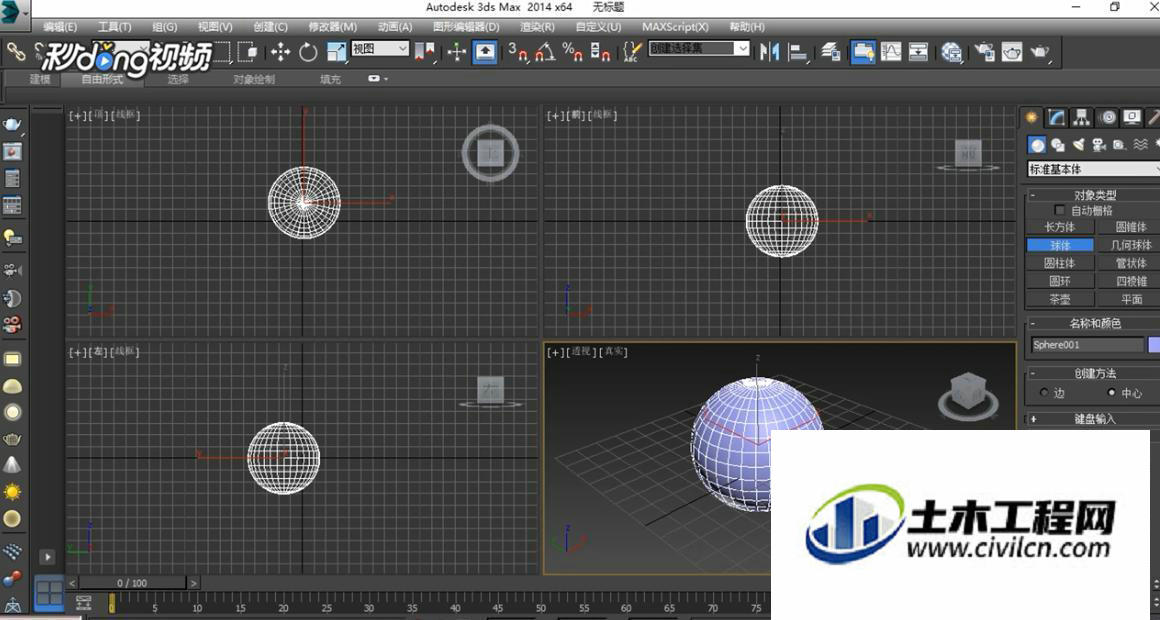
Task: Open the 工具(T) menu
Action: coord(115,27)
